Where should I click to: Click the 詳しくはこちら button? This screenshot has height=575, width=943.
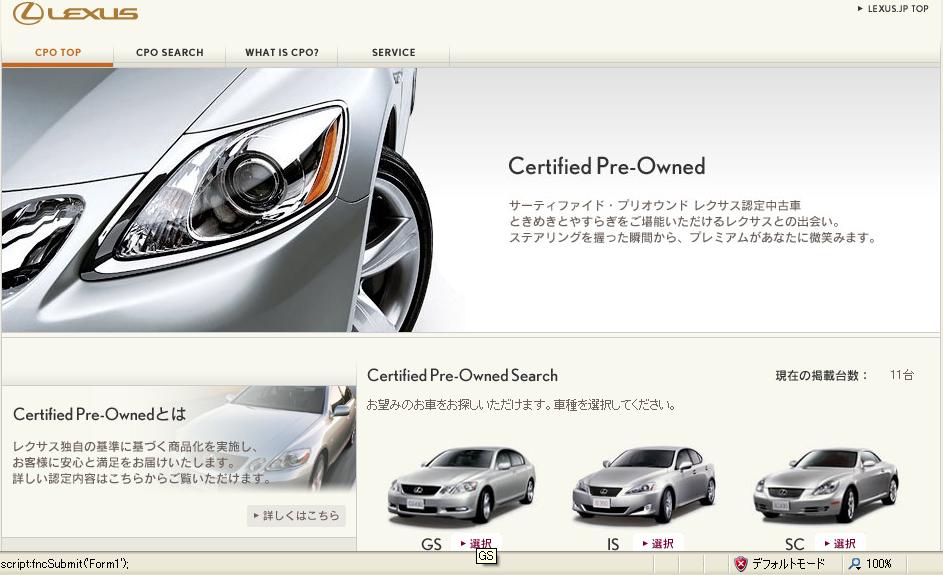pos(296,515)
